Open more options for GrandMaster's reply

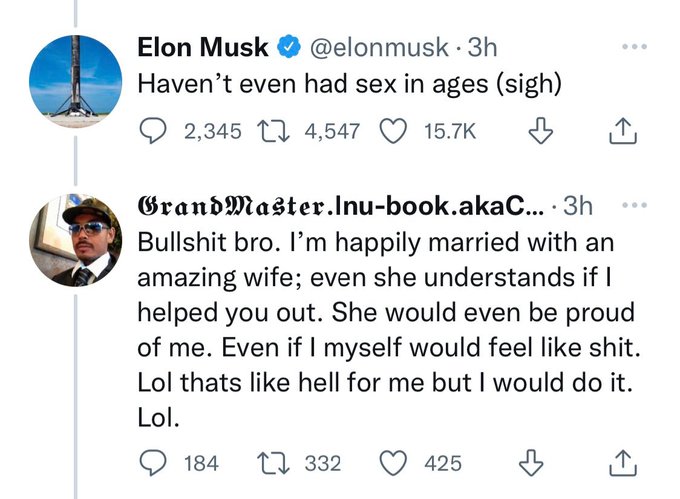[x=634, y=205]
